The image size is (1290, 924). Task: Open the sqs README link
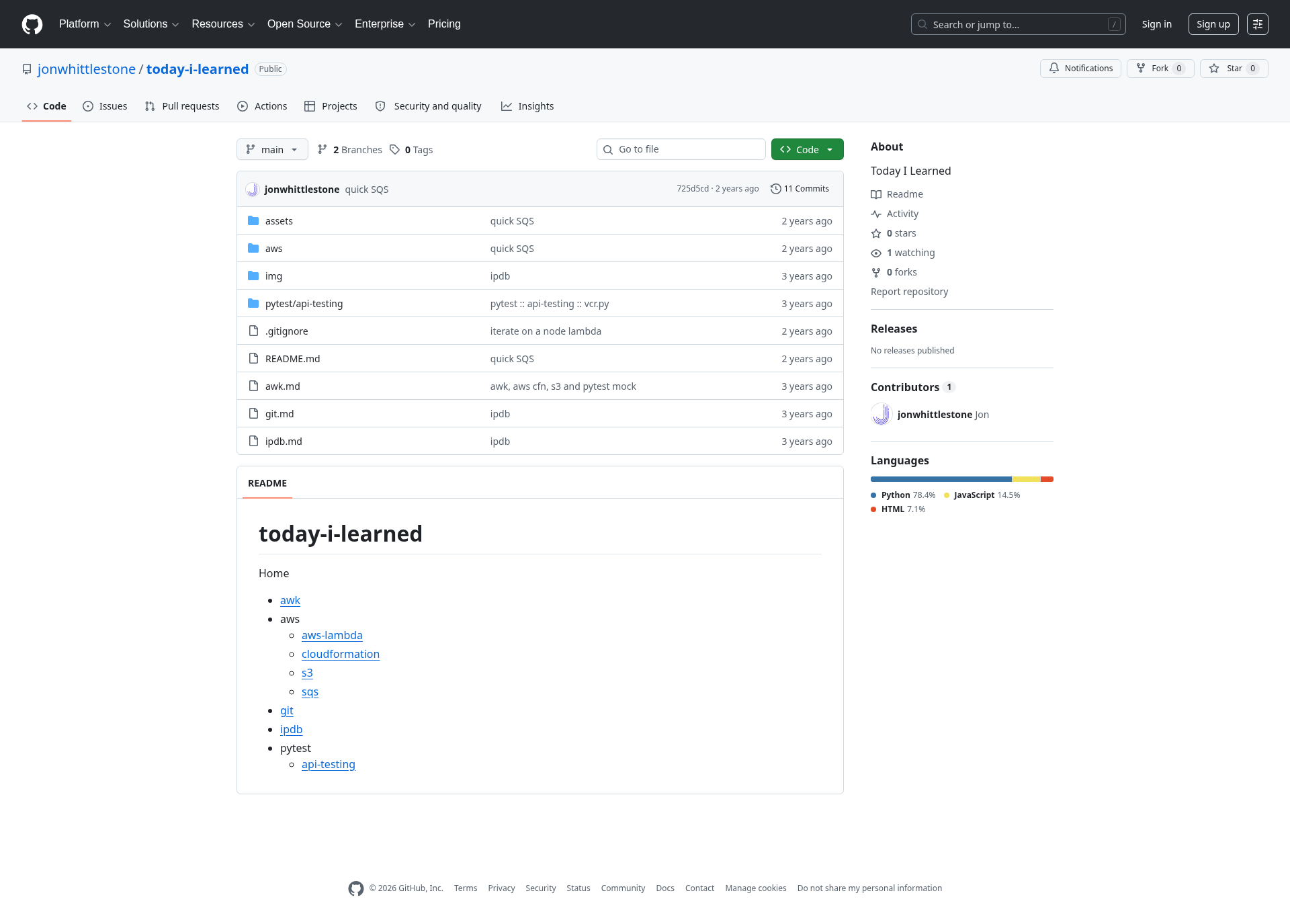point(310,691)
